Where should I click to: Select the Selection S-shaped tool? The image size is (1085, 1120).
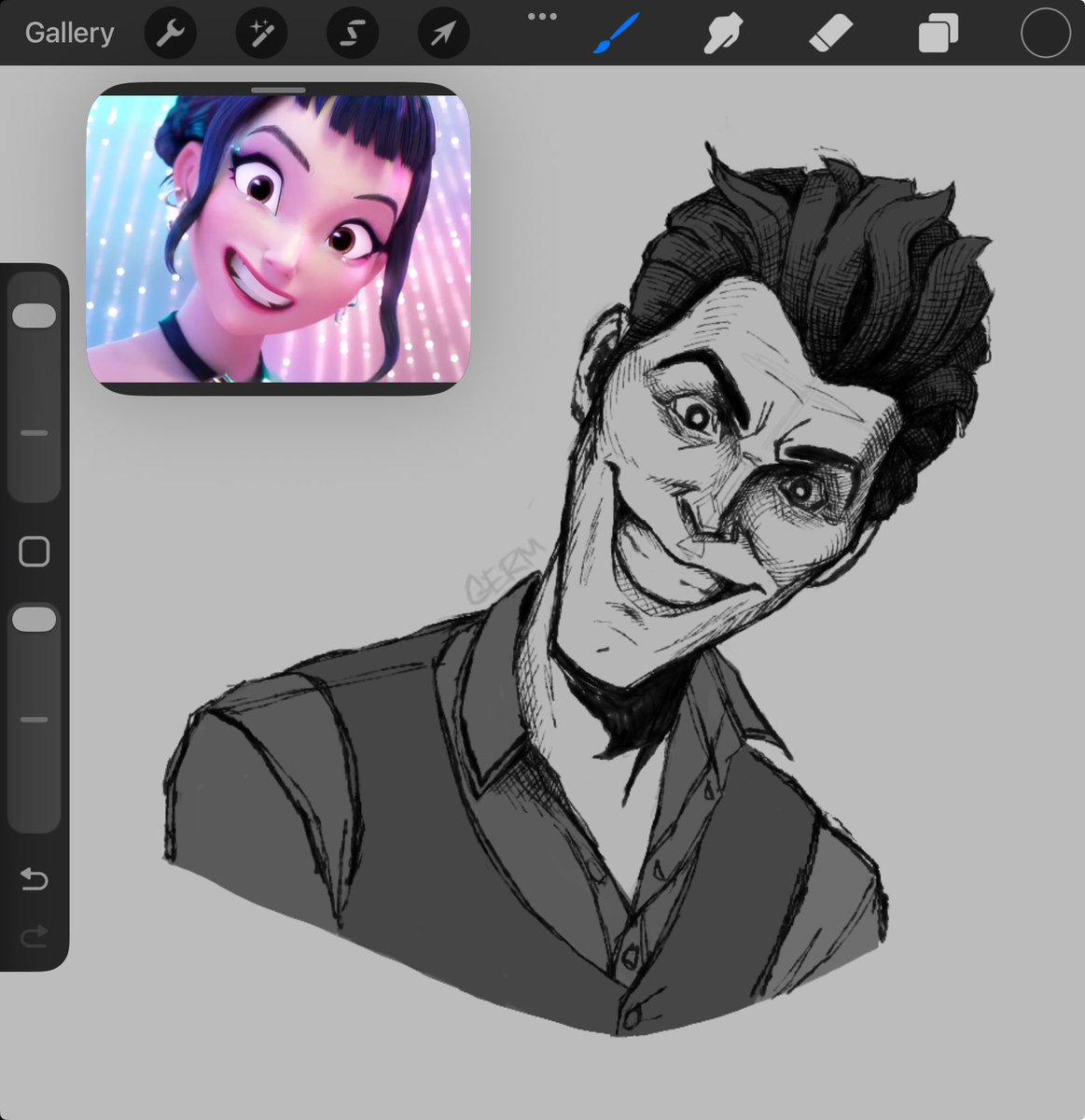coord(352,35)
